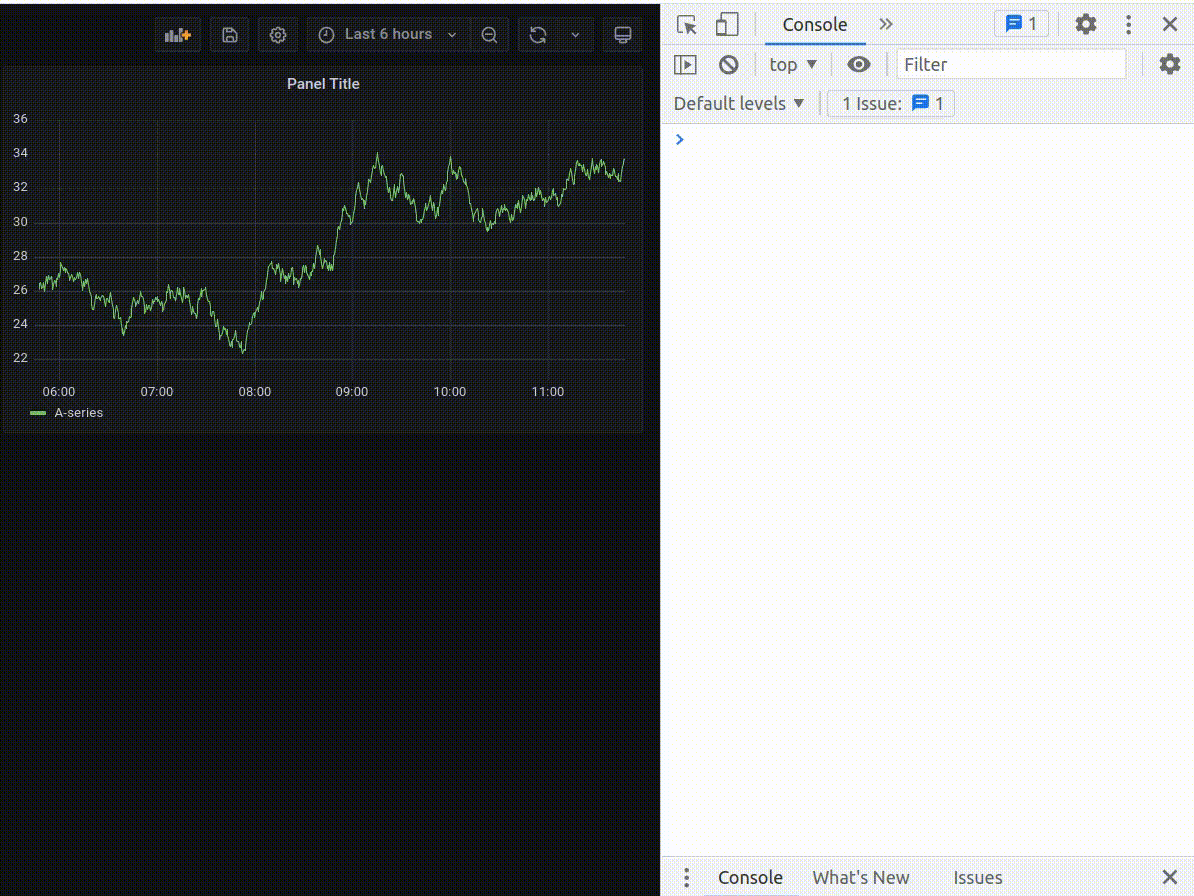Viewport: 1194px width, 896px height.
Task: Toggle the device toolbar in DevTools
Action: click(727, 24)
